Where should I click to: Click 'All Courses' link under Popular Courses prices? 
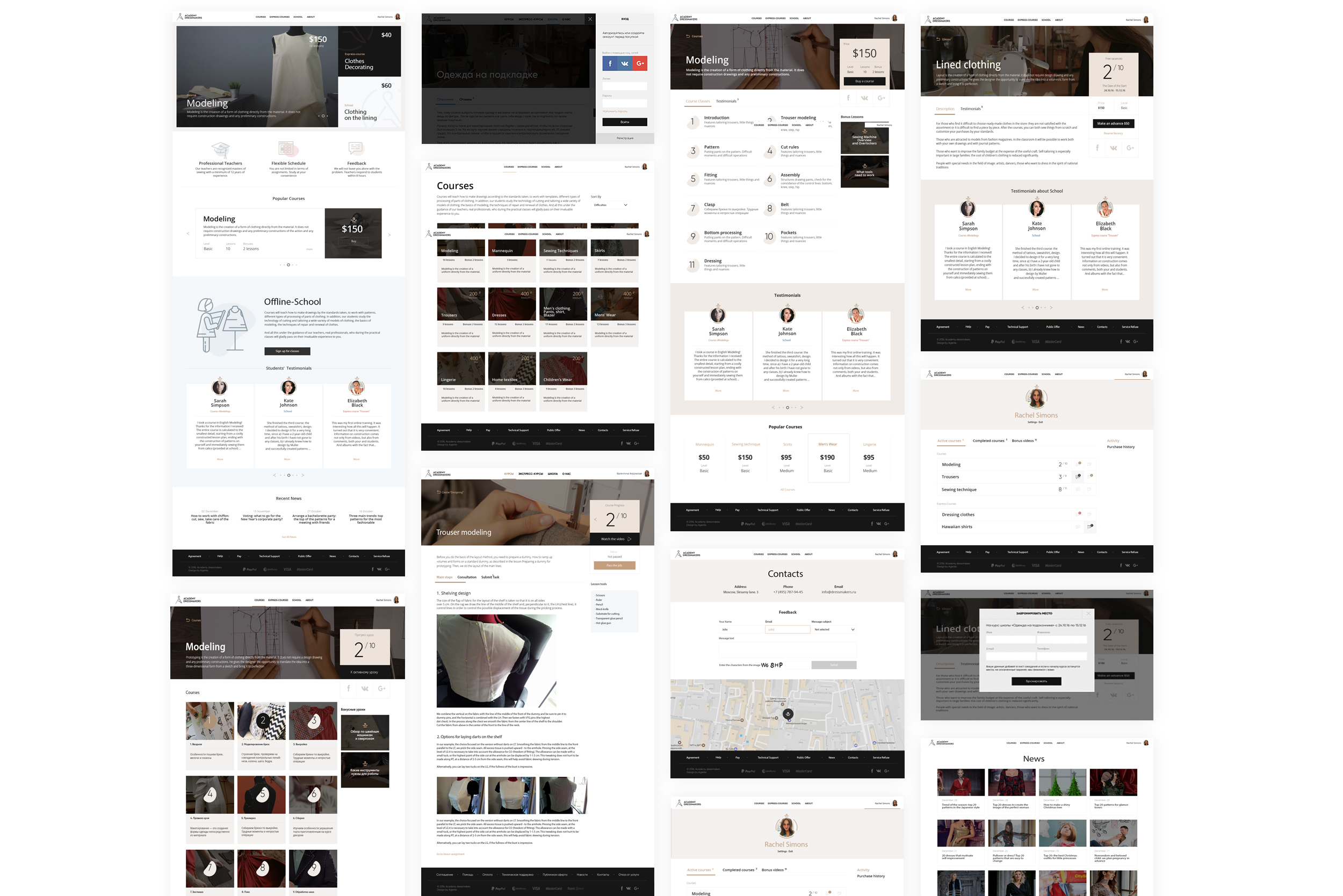click(x=787, y=490)
